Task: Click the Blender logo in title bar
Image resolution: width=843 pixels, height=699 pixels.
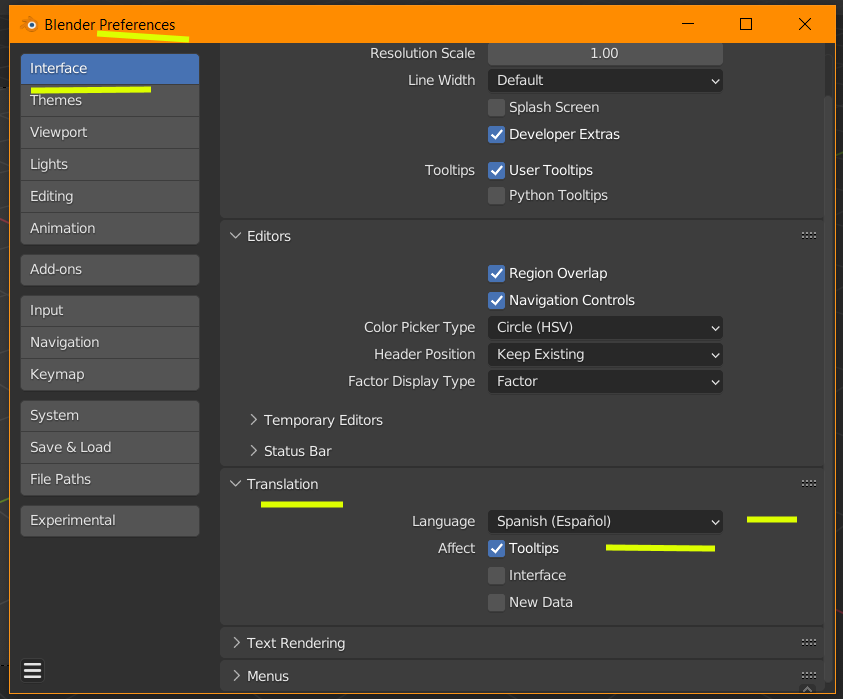Action: coord(29,25)
